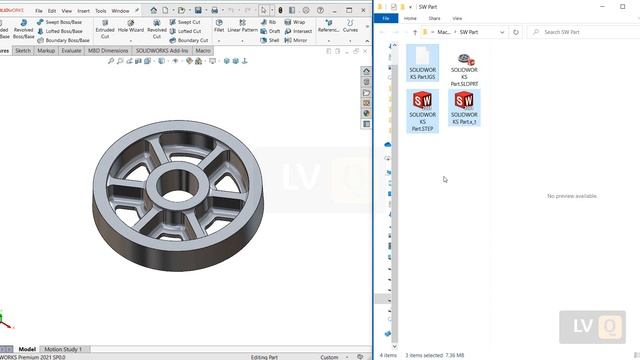The height and width of the screenshot is (360, 640).
Task: Expand the Hole Wizard dropdown arrow
Action: [x=131, y=41]
